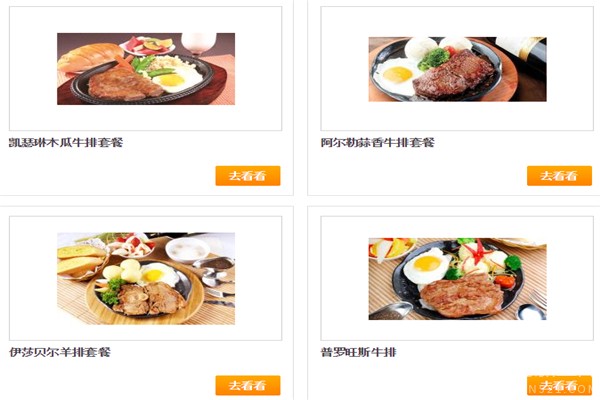Open the 普罗旺斯牛排 photo
This screenshot has width=600, height=400.
(x=457, y=279)
